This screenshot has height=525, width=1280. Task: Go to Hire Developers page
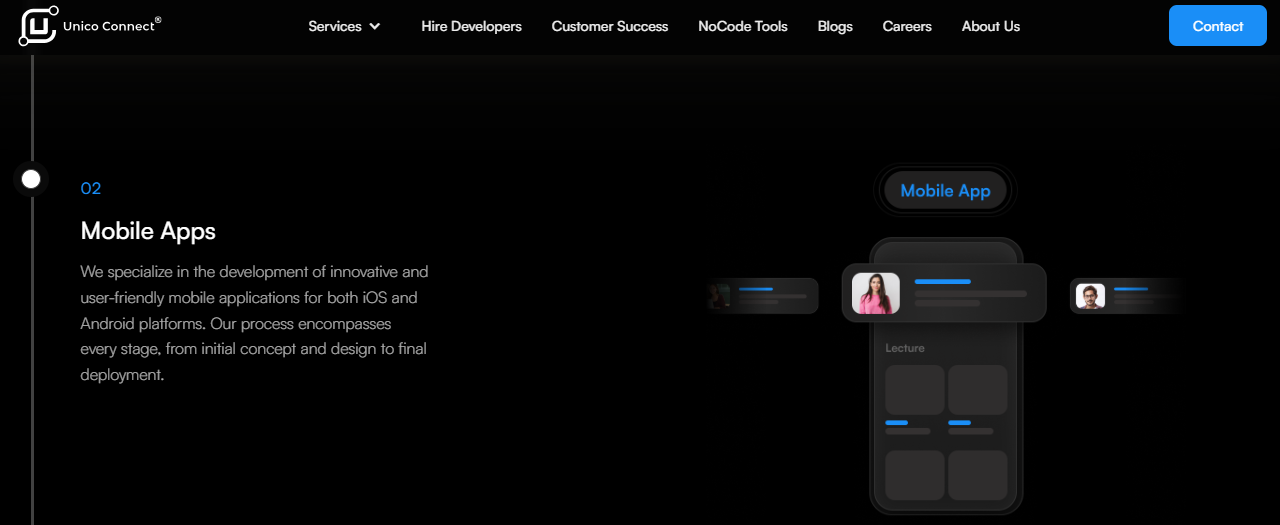pos(471,27)
